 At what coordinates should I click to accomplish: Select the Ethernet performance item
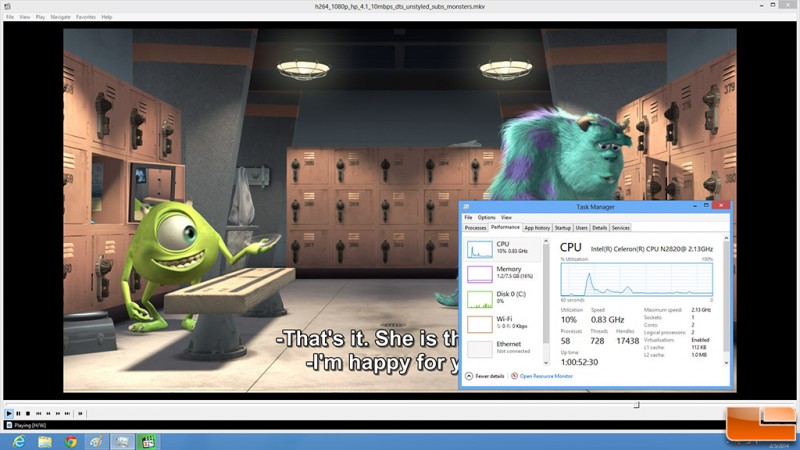[503, 348]
